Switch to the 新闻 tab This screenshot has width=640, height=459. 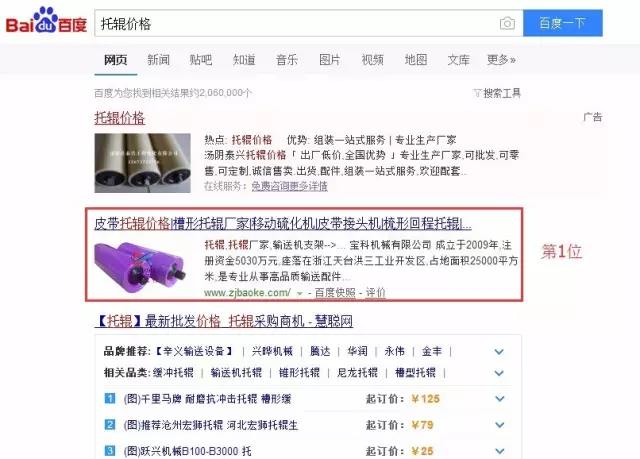point(158,60)
